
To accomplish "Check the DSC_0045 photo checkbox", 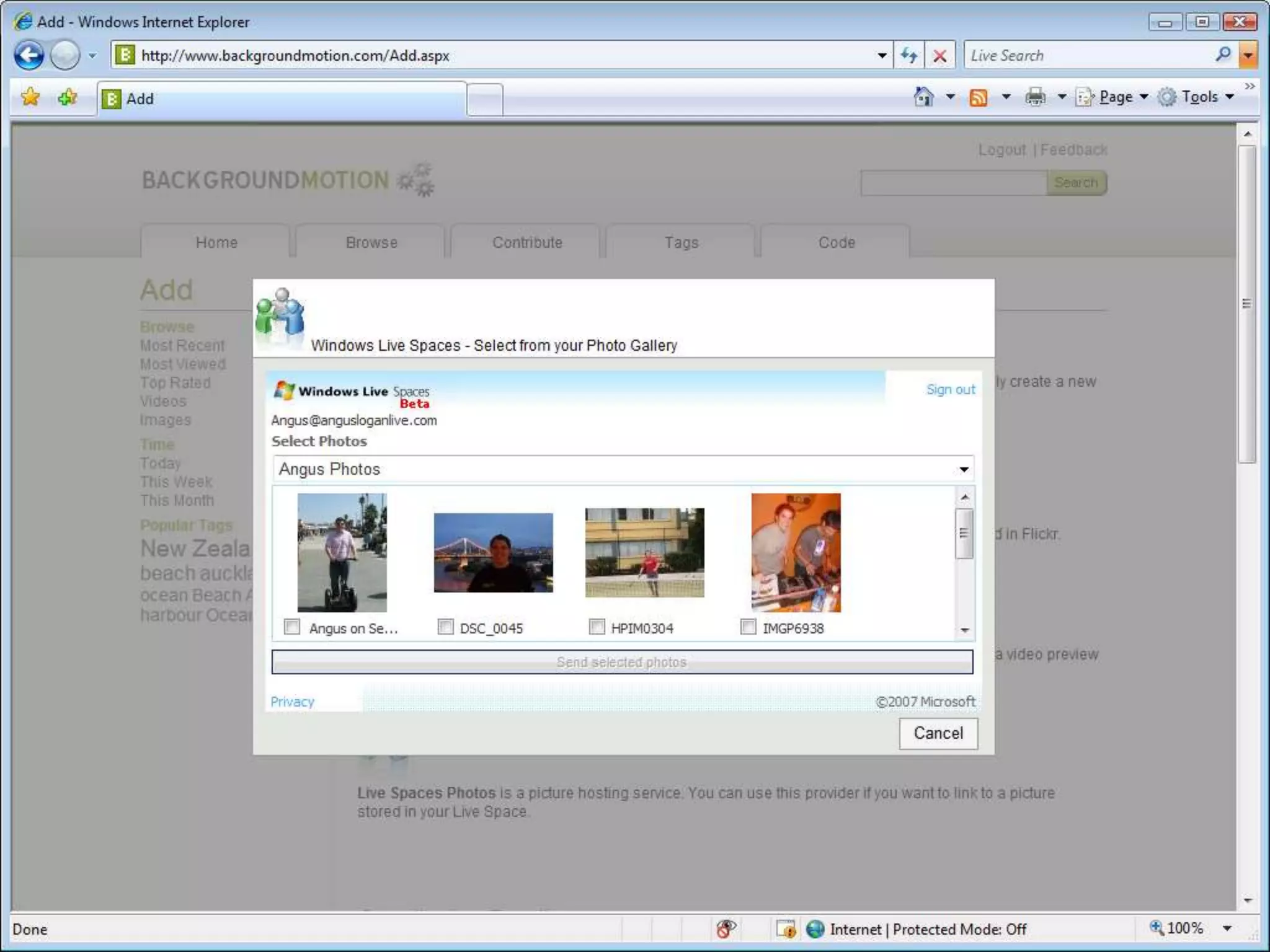I will 445,627.
